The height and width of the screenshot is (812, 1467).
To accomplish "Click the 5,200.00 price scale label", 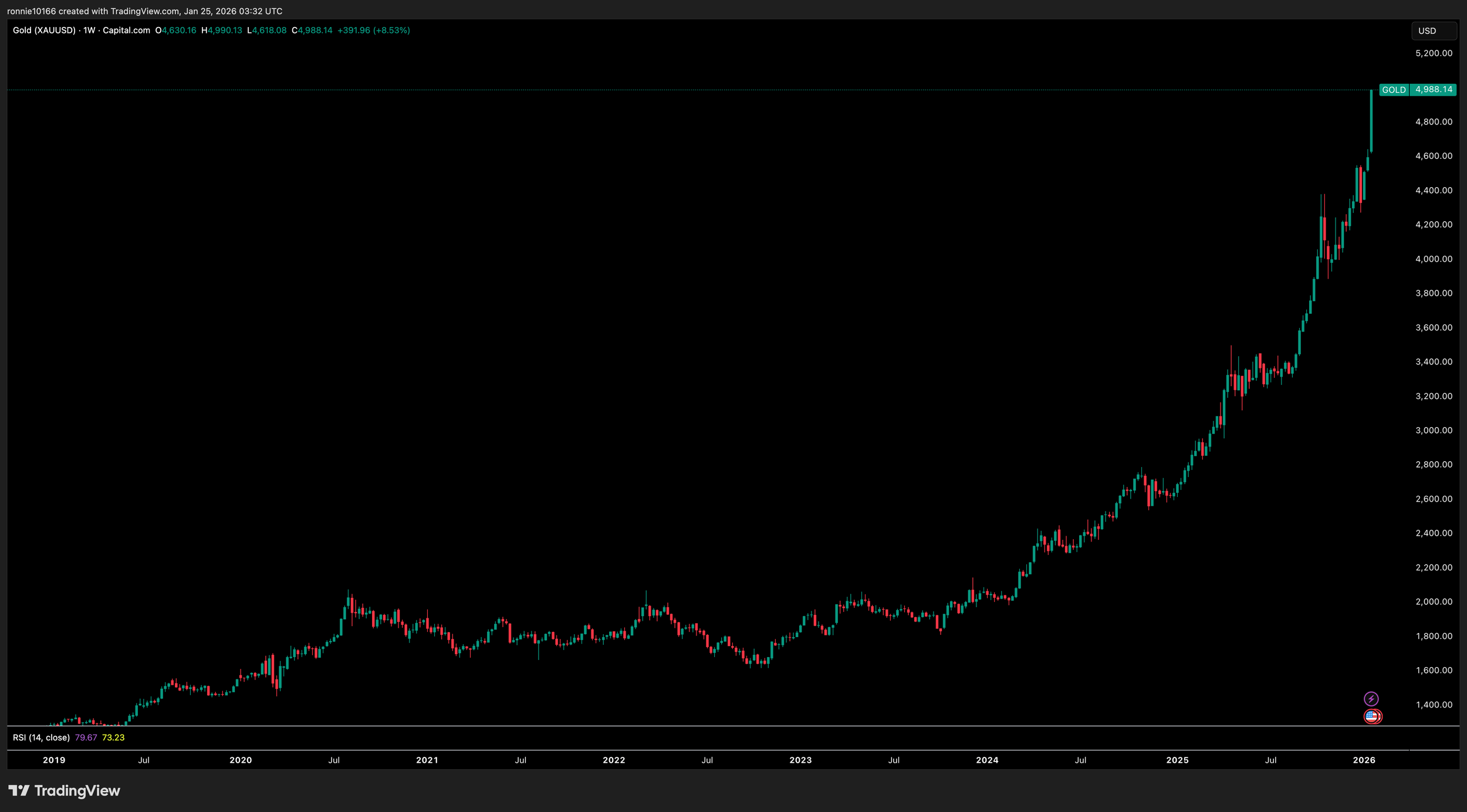I will (x=1434, y=53).
